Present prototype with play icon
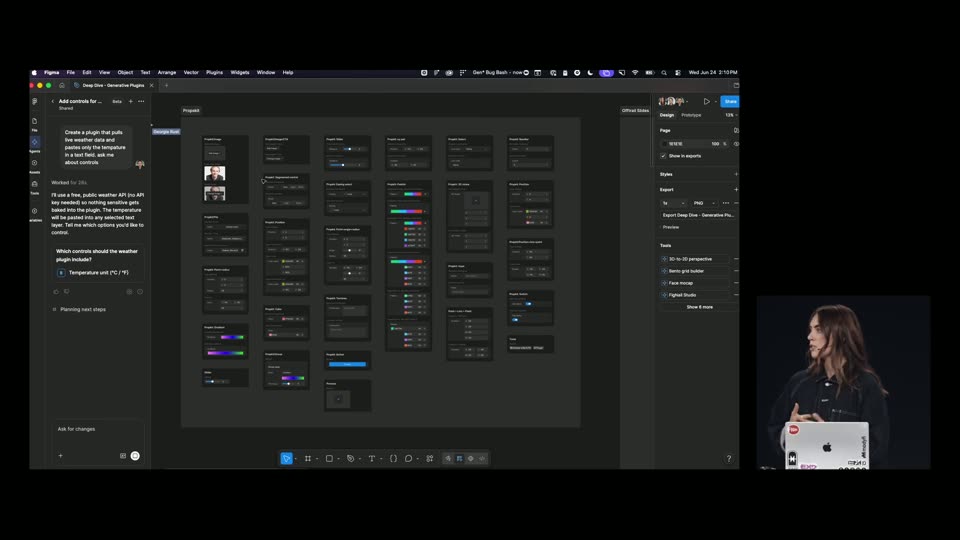960x540 pixels. pyautogui.click(x=707, y=102)
